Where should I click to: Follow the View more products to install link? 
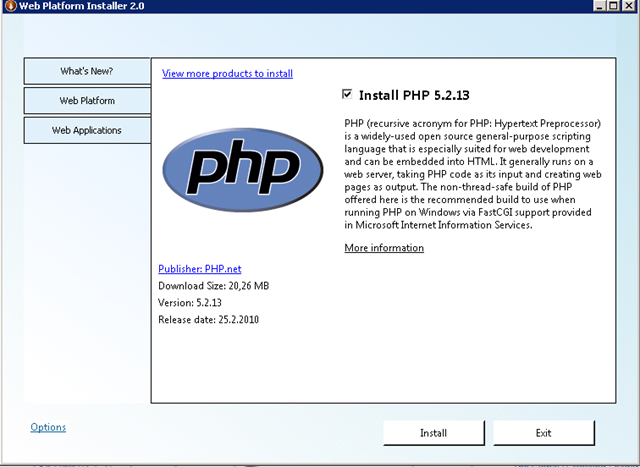pos(227,74)
